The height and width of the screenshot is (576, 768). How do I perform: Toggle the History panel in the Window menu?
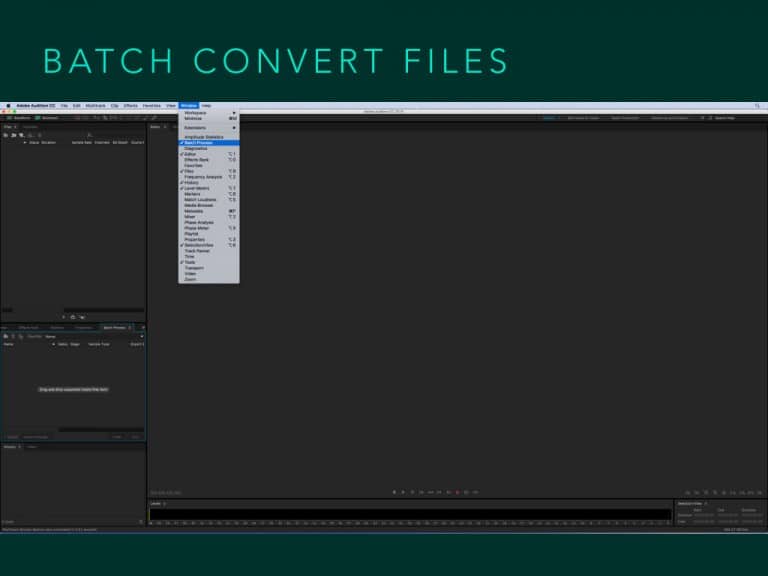209,182
